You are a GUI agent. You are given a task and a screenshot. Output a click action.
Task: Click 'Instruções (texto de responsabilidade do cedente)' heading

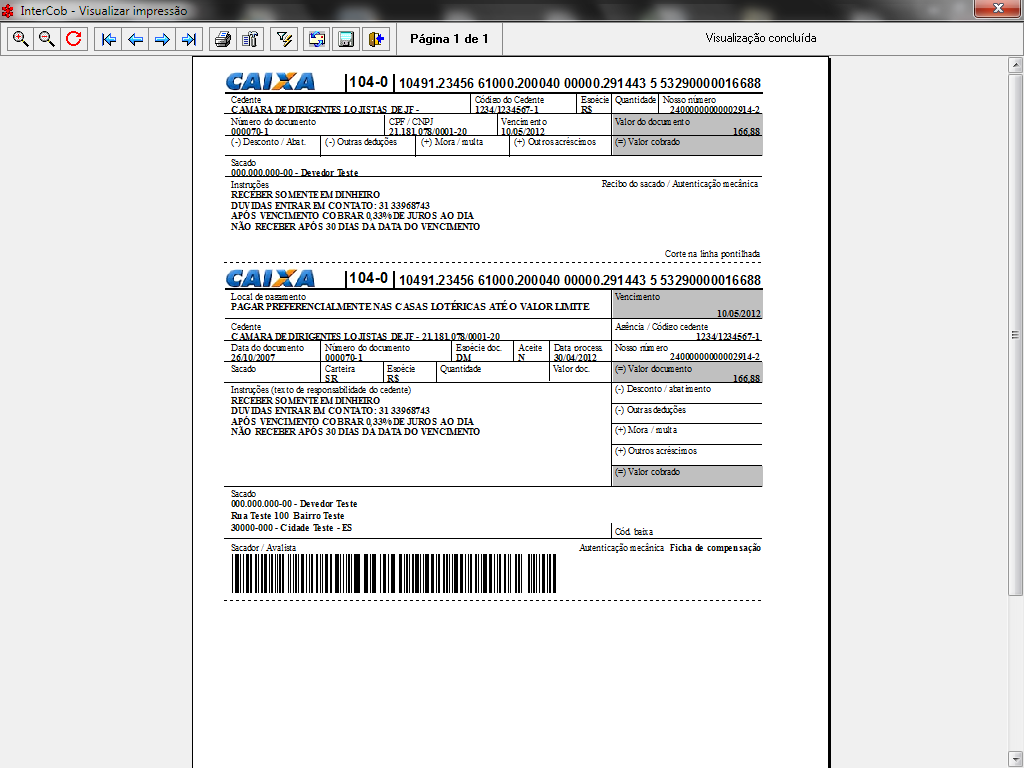tap(321, 390)
